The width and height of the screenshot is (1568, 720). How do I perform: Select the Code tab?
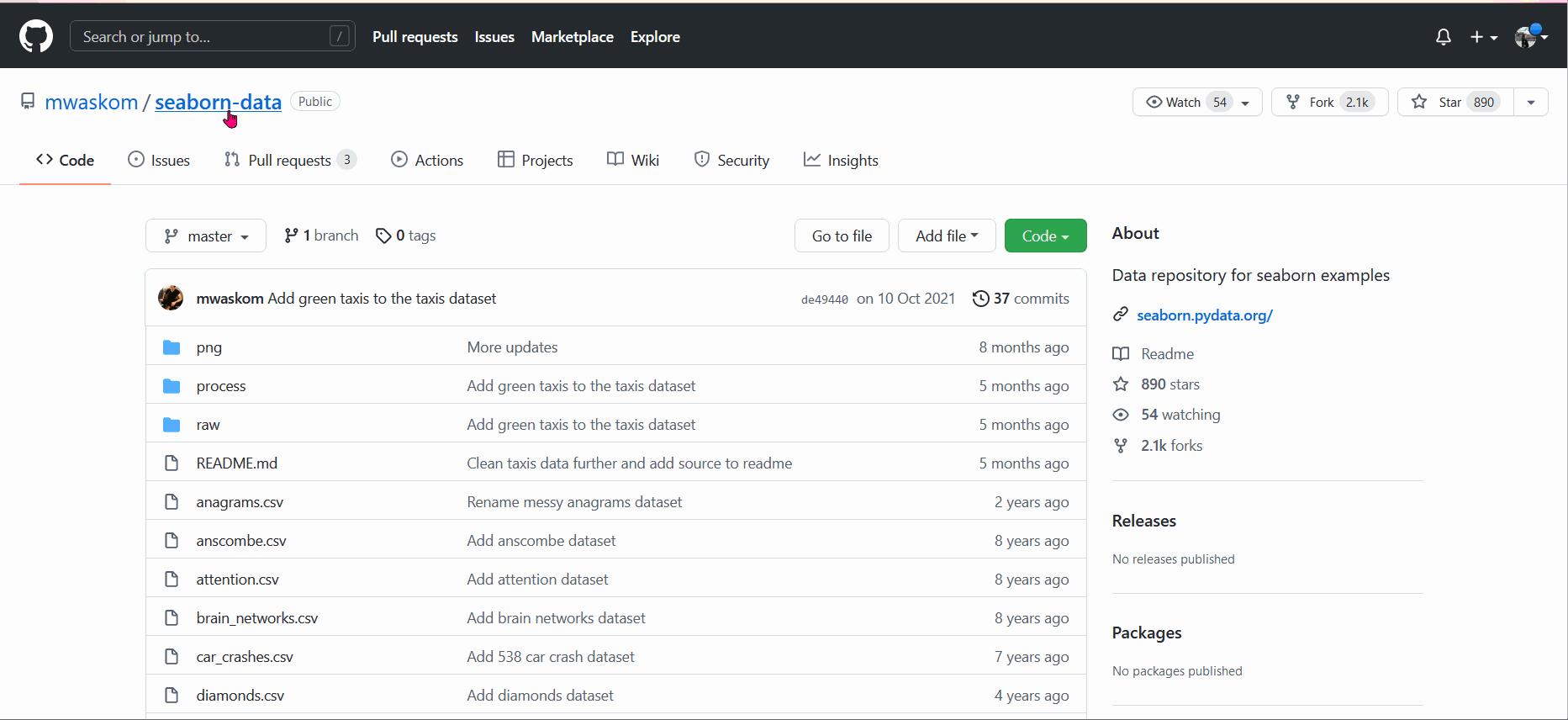point(65,160)
